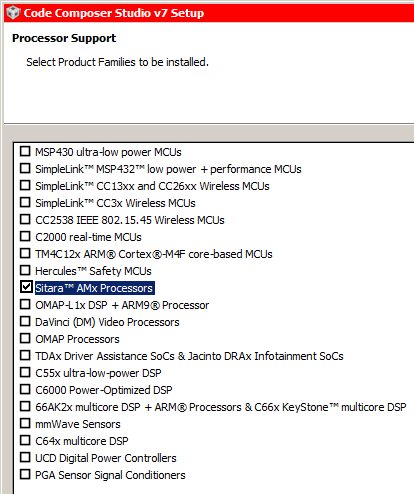Tick UCD Digital Power Controllers

(x=25, y=457)
